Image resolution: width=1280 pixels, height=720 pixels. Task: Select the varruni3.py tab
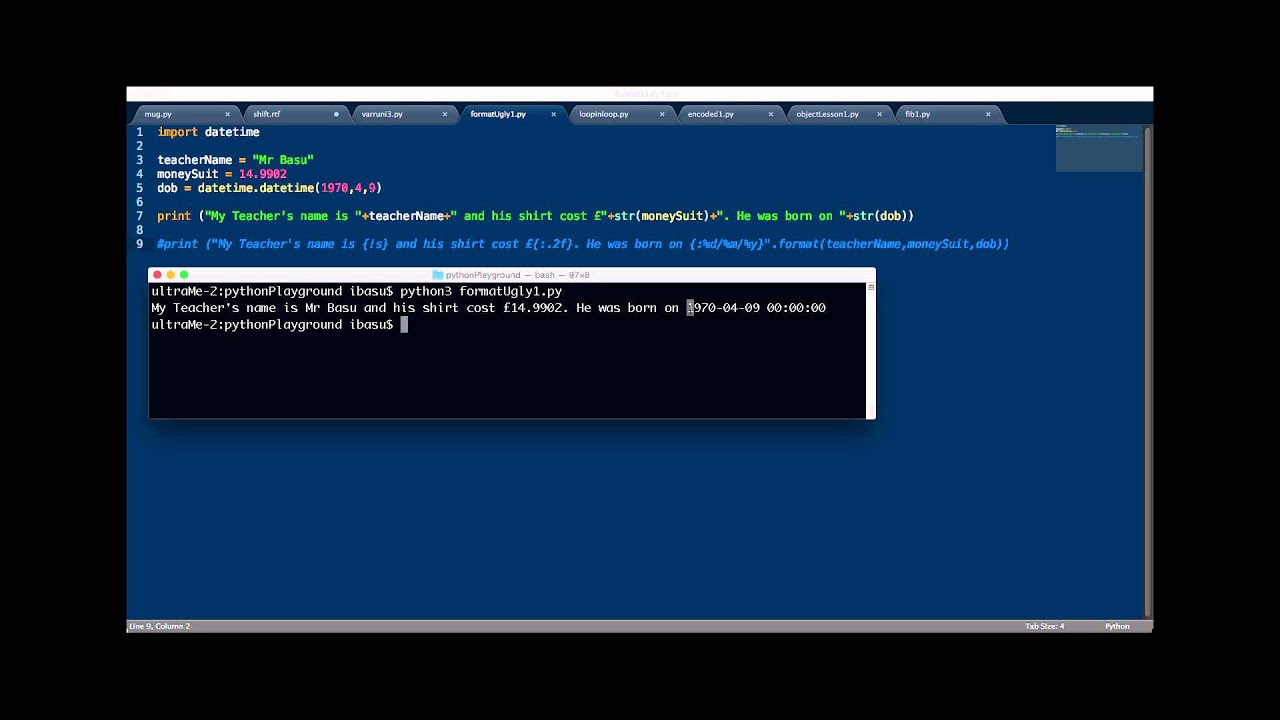382,114
